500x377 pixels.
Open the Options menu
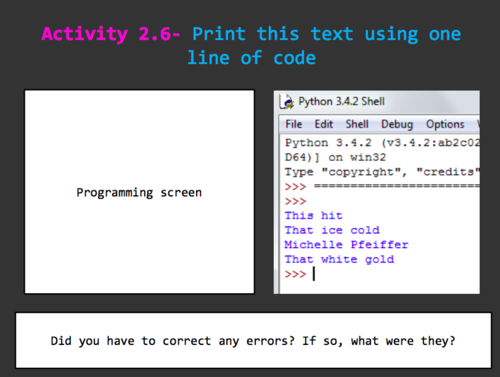tap(445, 124)
